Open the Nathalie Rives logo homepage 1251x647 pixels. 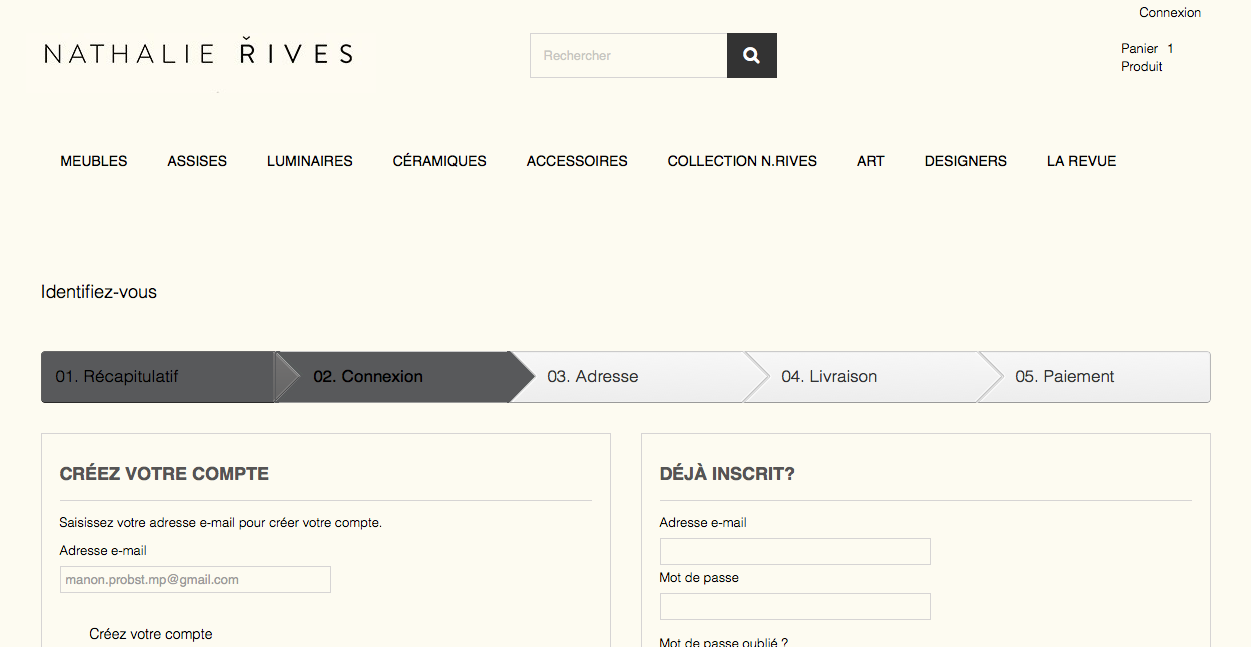coord(199,54)
